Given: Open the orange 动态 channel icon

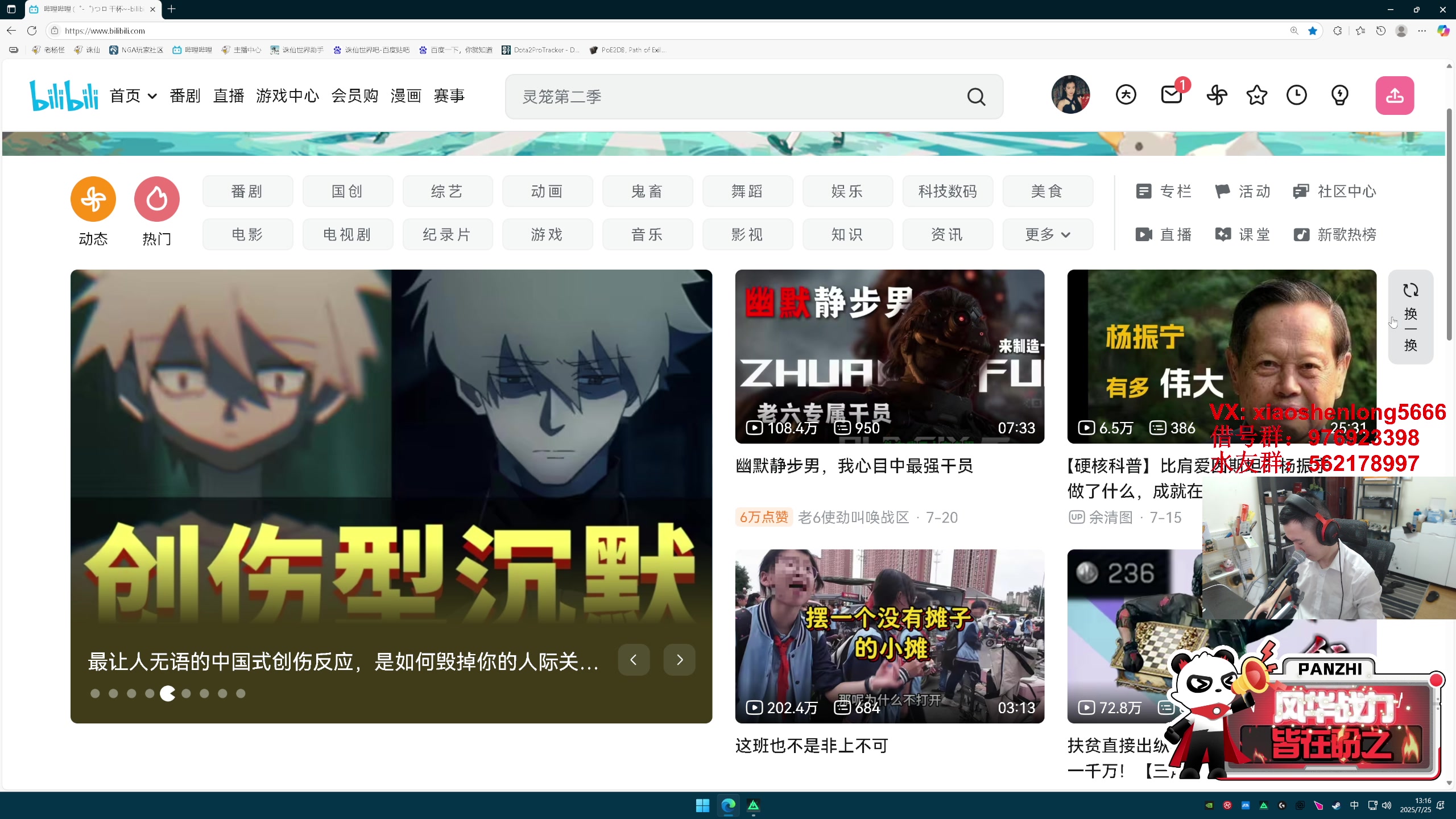Looking at the screenshot, I should click(x=93, y=199).
